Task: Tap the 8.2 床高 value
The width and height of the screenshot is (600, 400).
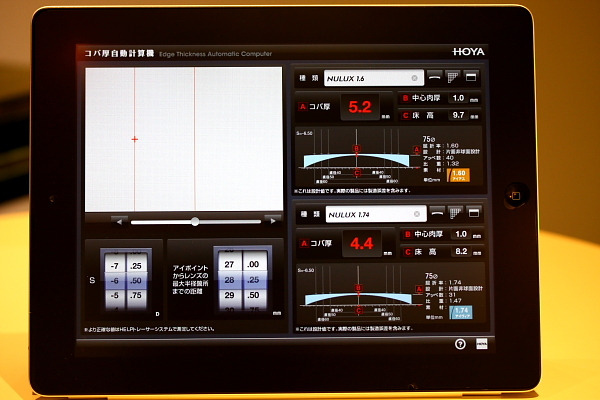Action: click(461, 251)
